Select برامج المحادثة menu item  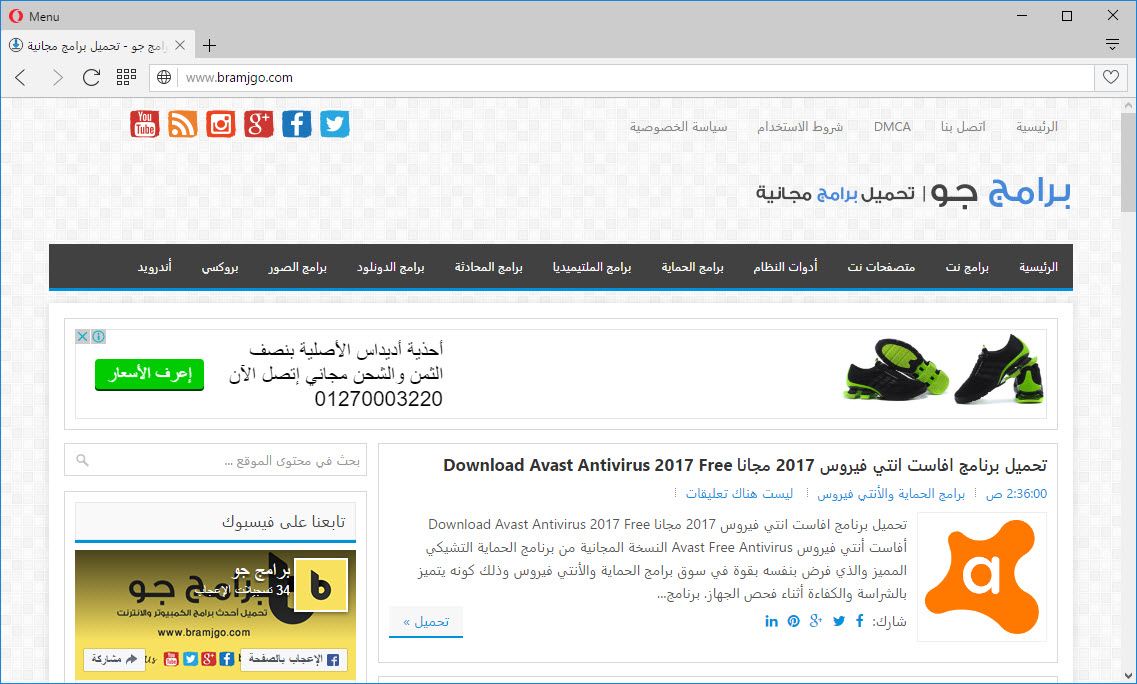(489, 267)
